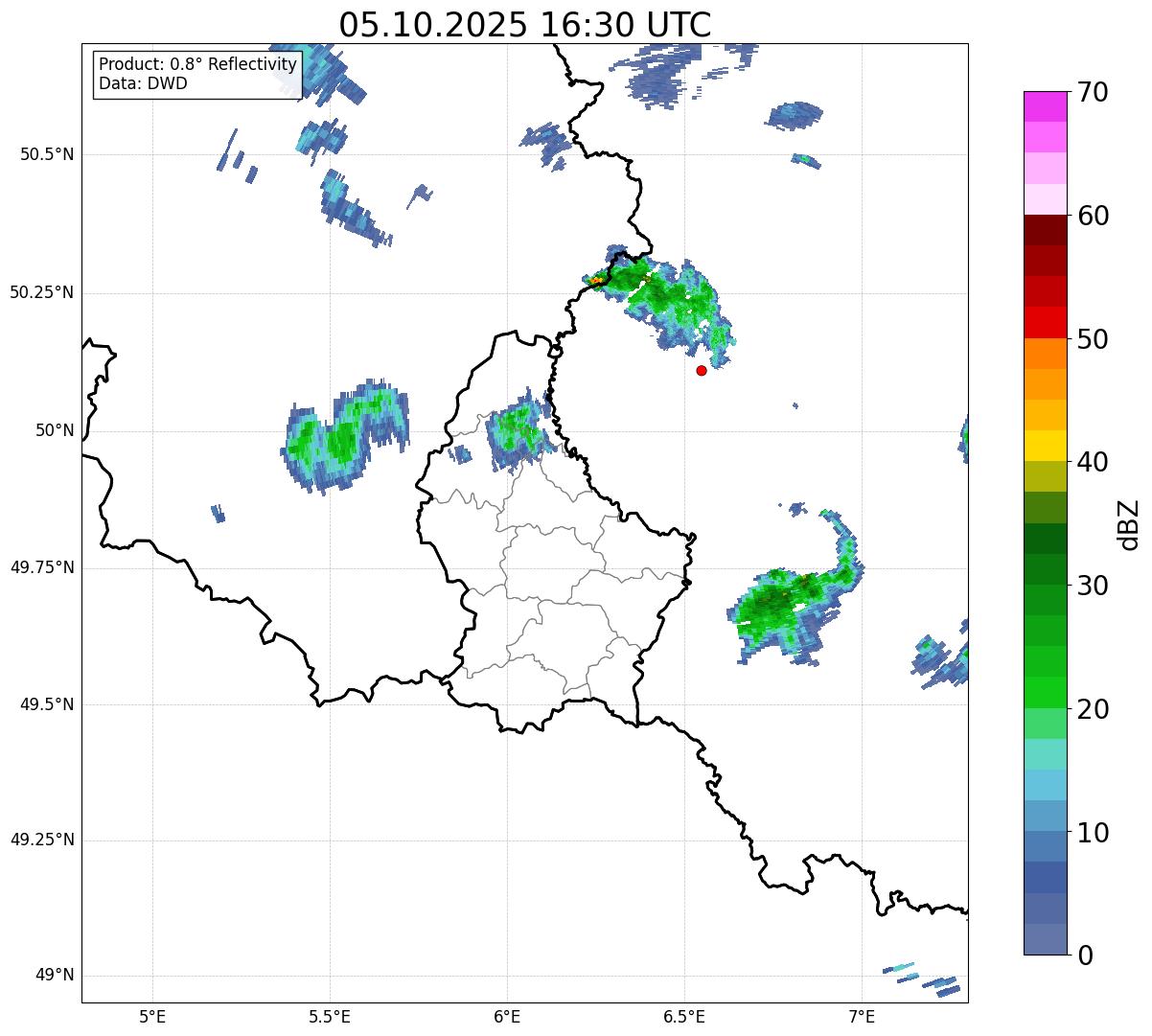
Task: Click the 'Data: DWD' label
Action: pyautogui.click(x=143, y=83)
